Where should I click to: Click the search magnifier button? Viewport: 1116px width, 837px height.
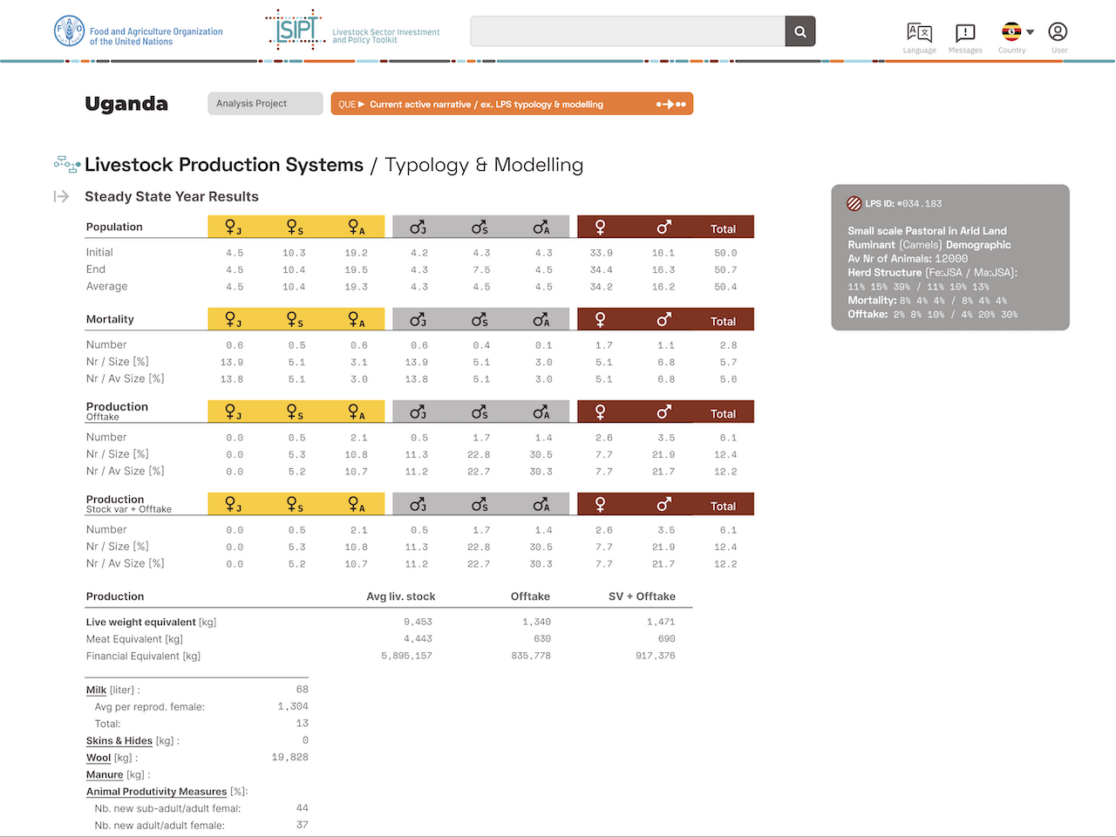tap(800, 32)
